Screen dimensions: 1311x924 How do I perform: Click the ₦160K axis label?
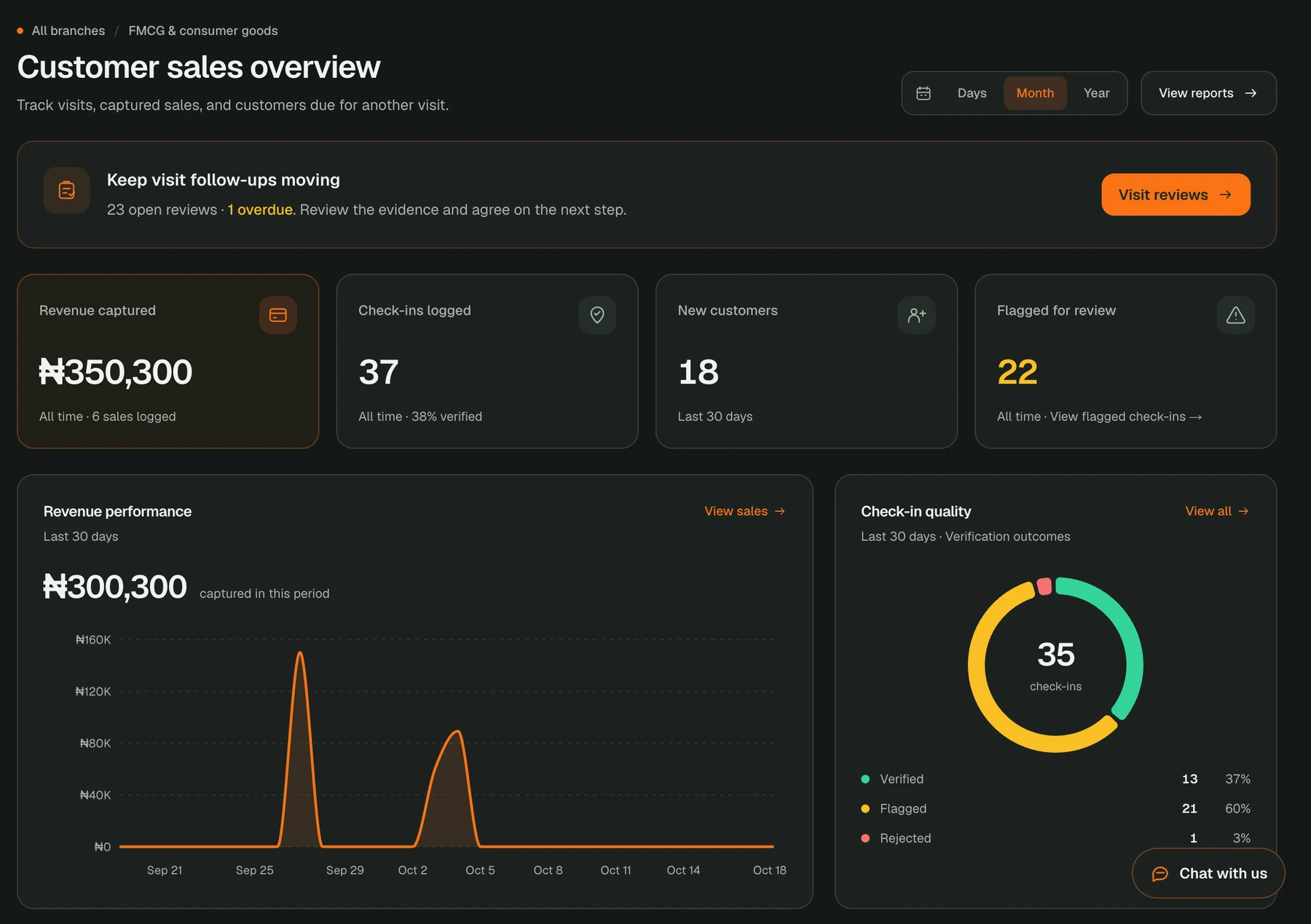pos(93,640)
